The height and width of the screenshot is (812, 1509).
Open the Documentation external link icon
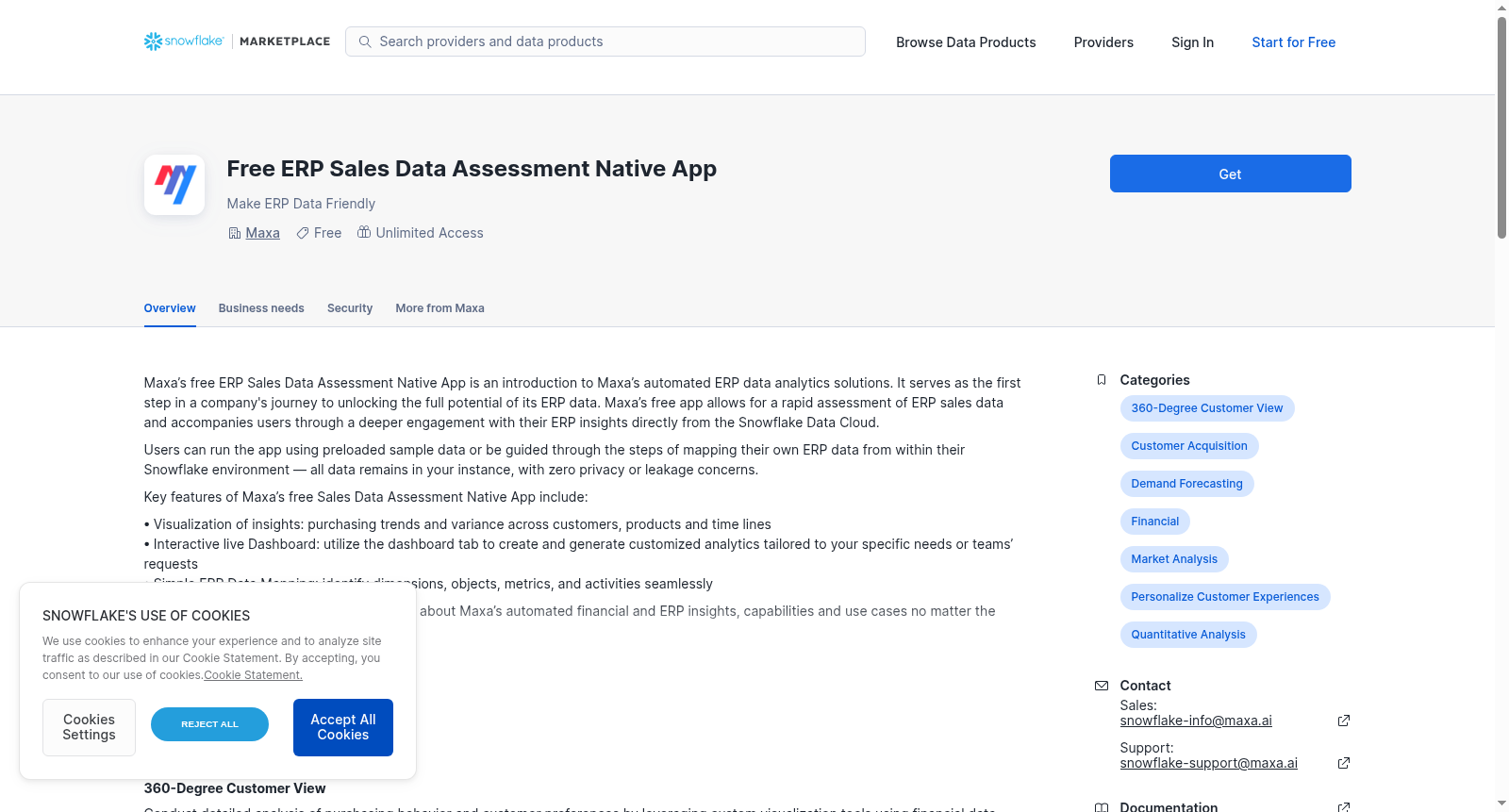[x=1344, y=807]
